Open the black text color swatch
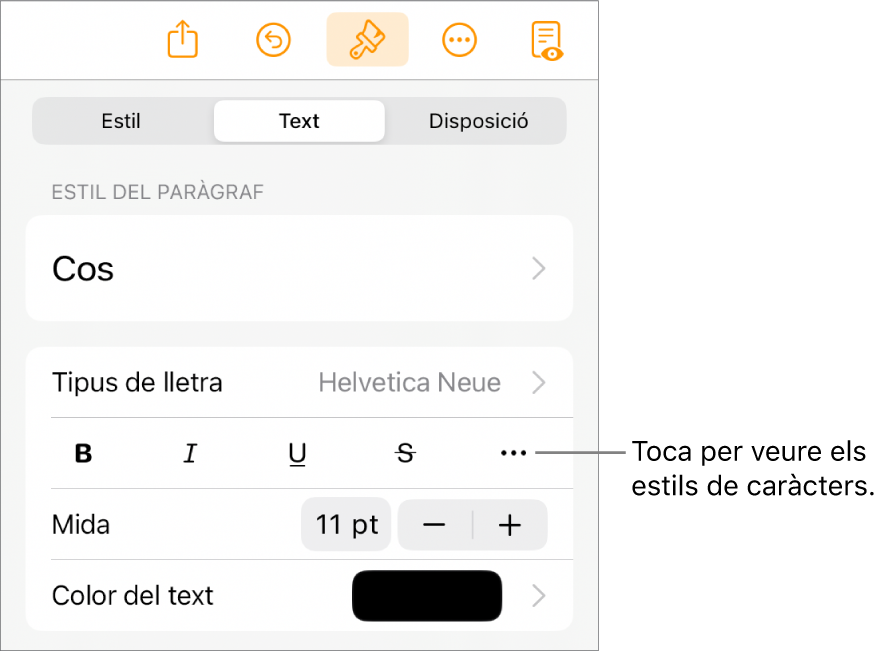The width and height of the screenshot is (888, 652). (x=427, y=596)
